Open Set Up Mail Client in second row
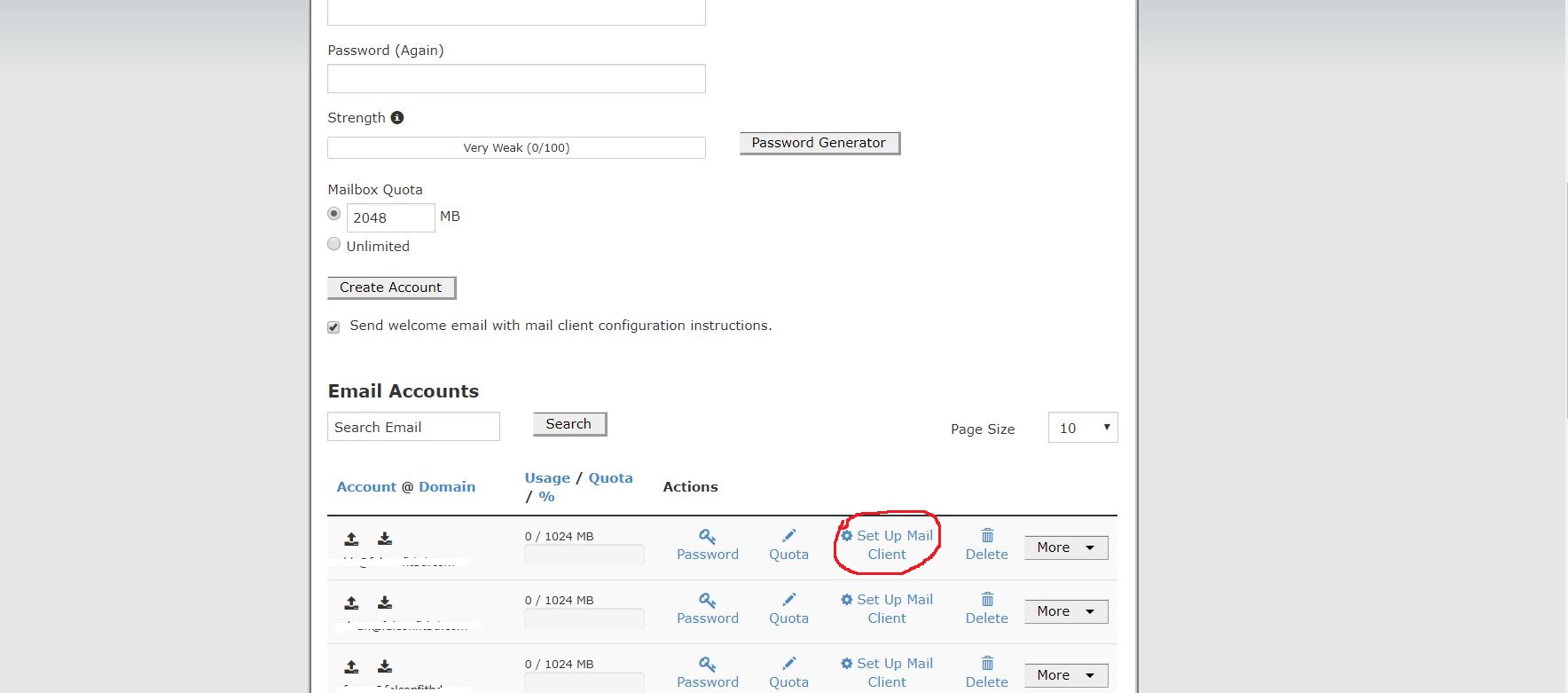 [x=887, y=609]
